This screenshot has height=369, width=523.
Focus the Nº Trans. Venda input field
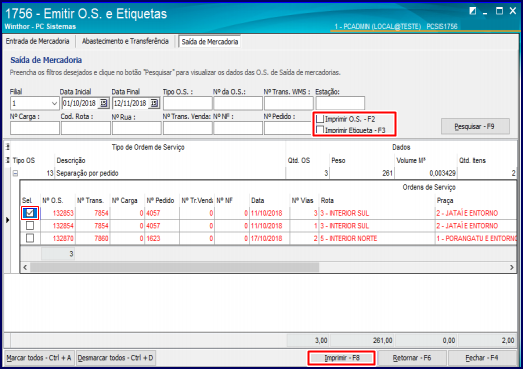pos(187,128)
